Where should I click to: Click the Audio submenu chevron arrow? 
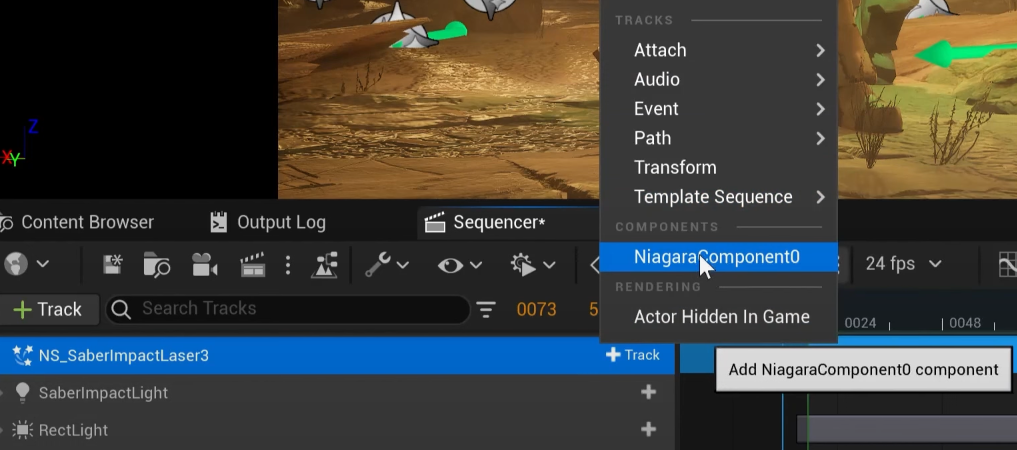pos(820,80)
